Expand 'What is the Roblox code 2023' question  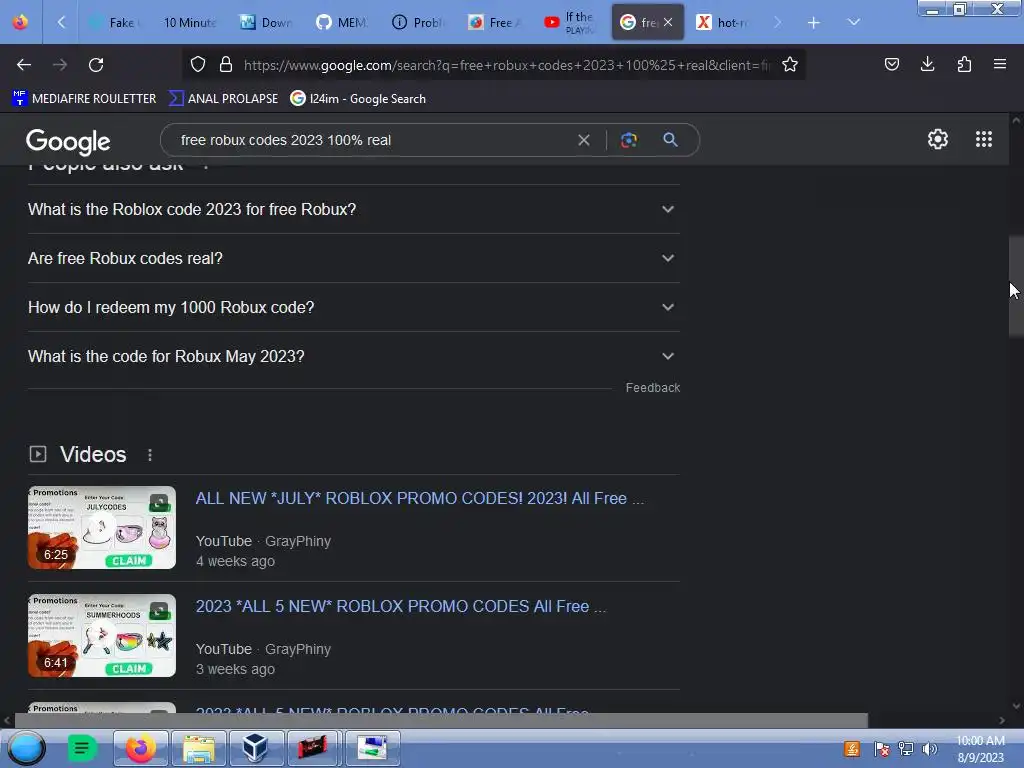click(354, 210)
